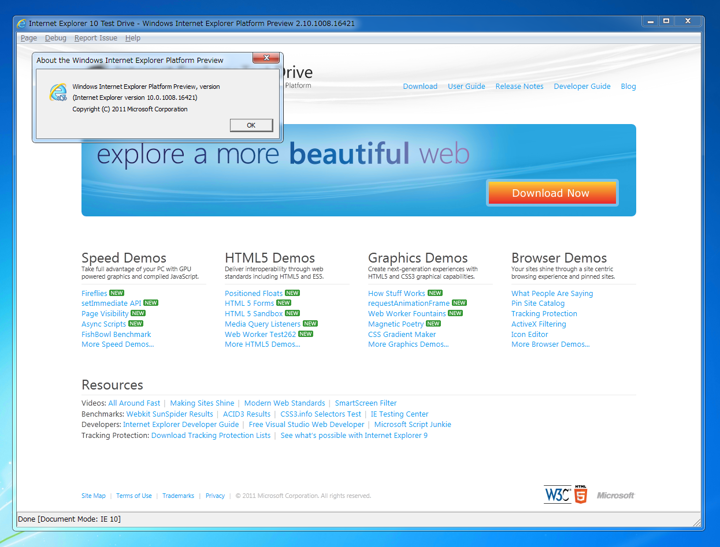Screen dimensions: 720x547
Task: Open Free Visual Studio Web Developer link
Action: (306, 424)
